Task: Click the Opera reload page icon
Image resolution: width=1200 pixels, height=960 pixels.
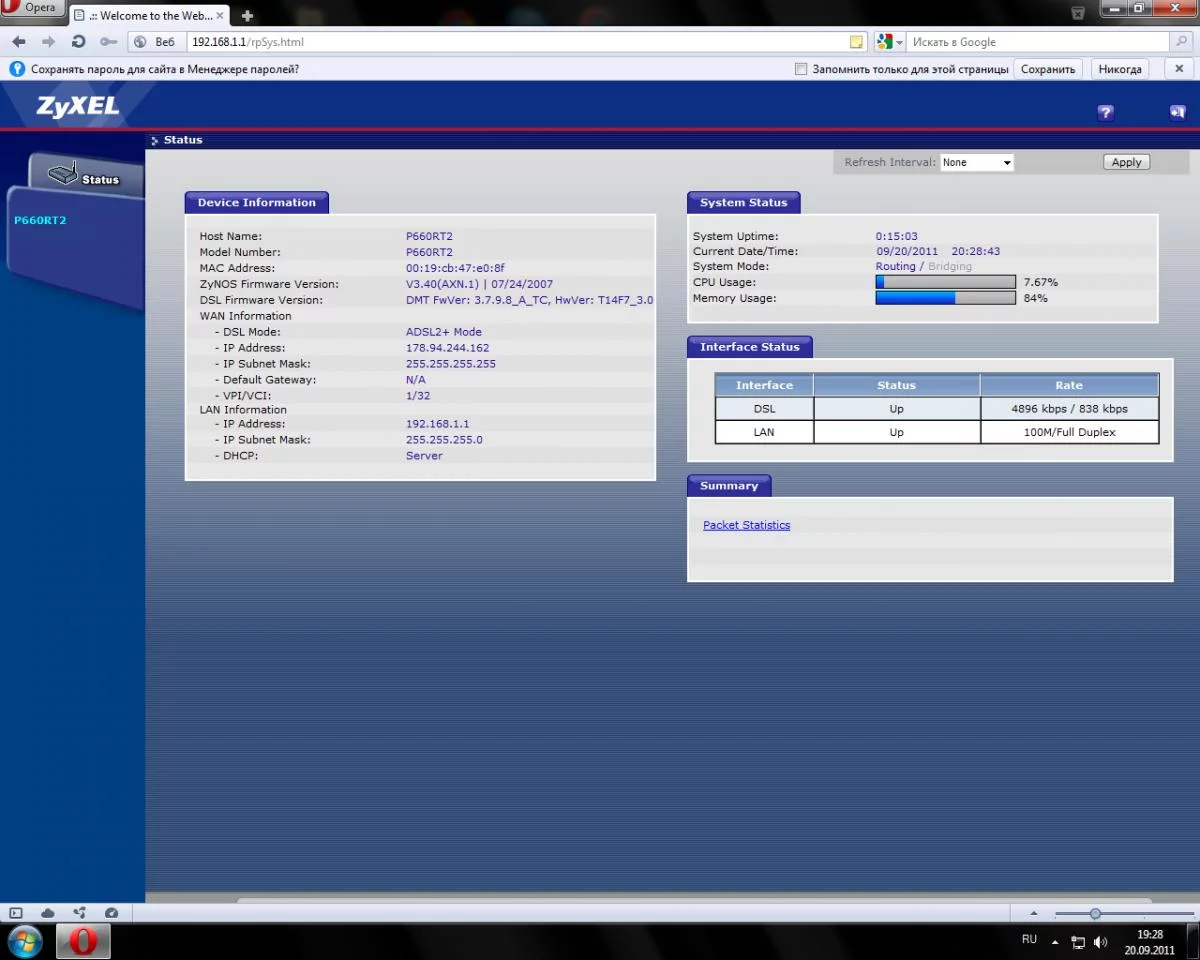Action: point(78,42)
